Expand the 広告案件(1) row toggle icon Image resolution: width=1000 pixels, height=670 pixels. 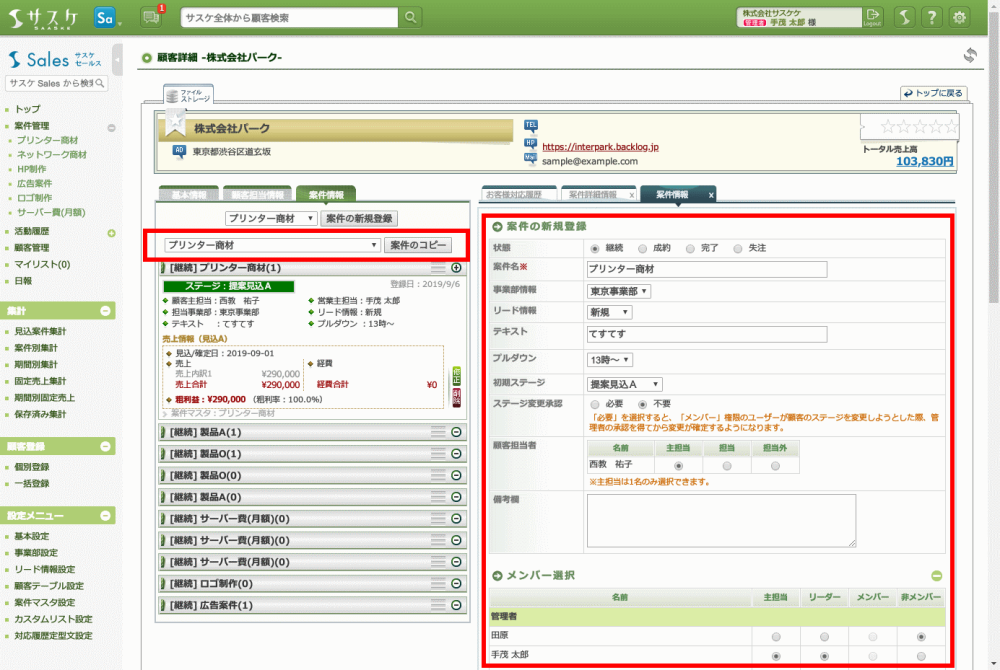(456, 605)
